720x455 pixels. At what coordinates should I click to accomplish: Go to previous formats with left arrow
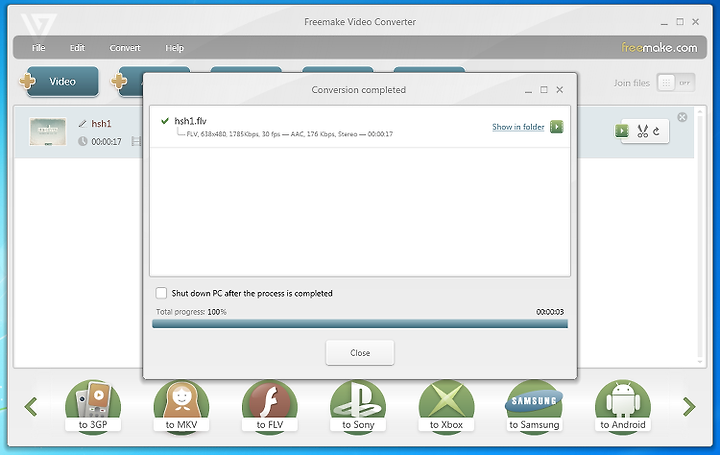tap(31, 407)
